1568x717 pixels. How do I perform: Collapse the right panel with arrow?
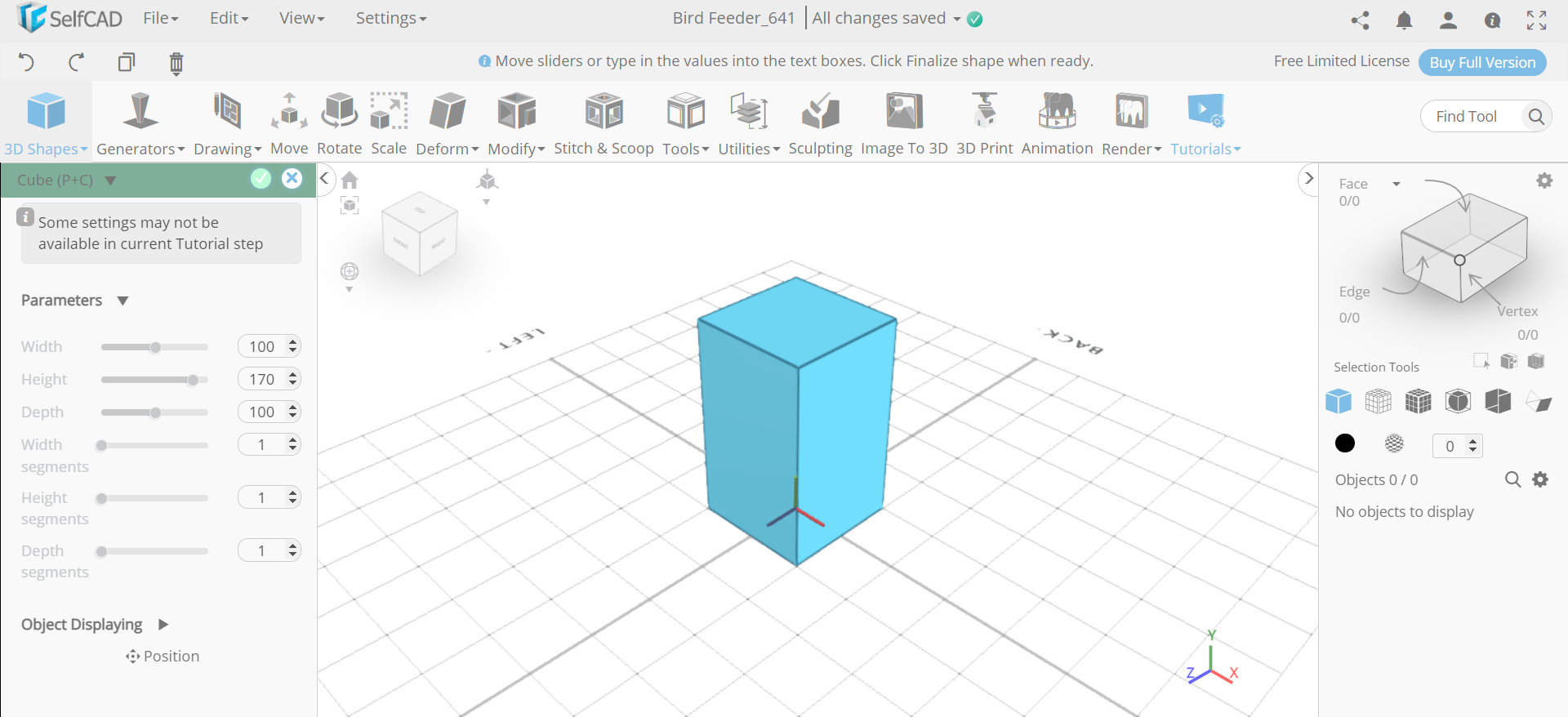[x=1308, y=178]
